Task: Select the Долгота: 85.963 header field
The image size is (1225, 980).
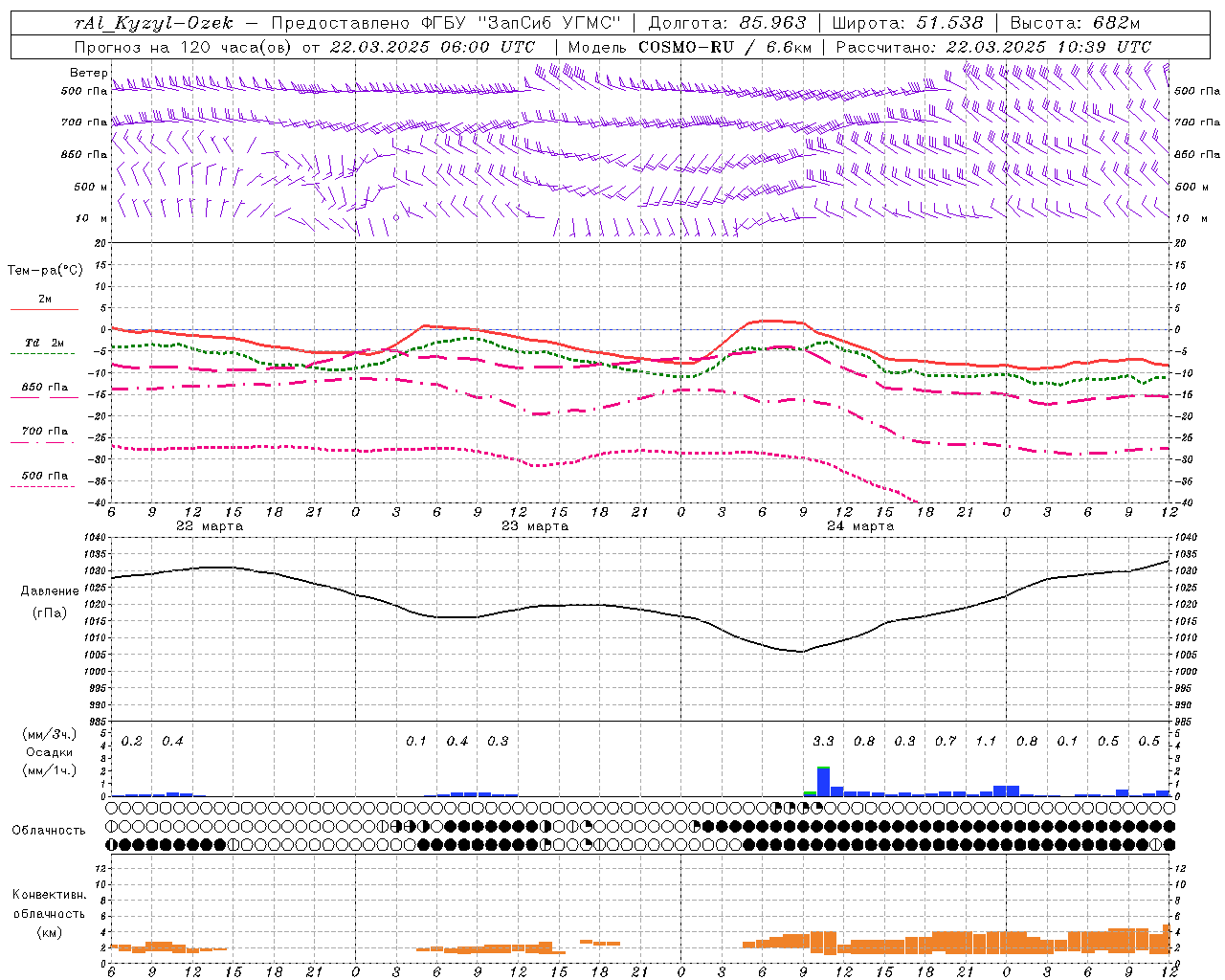Action: [x=727, y=23]
